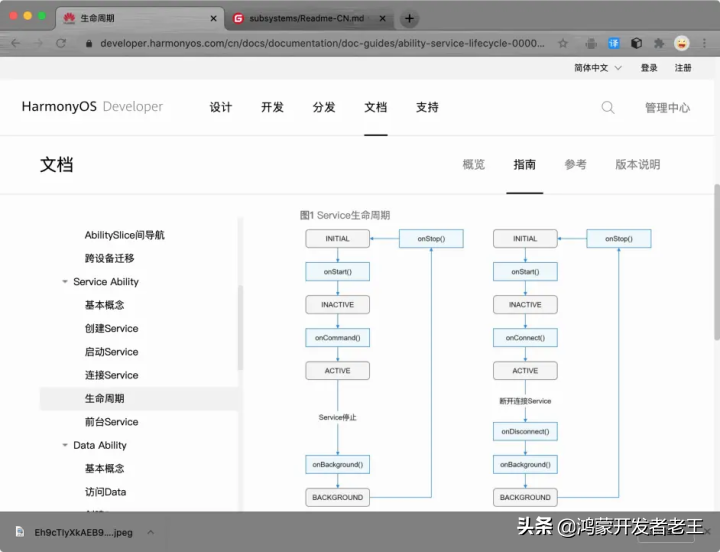Close the 生命周期 browser tab
This screenshot has height=552, width=720.
tap(214, 18)
